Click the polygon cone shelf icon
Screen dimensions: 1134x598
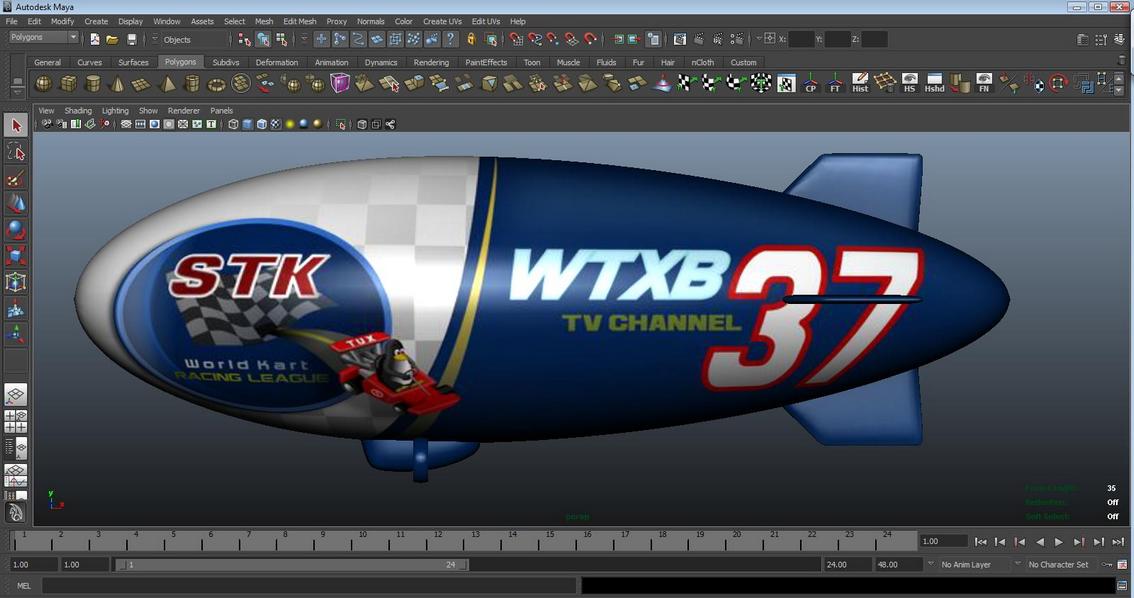(118, 84)
